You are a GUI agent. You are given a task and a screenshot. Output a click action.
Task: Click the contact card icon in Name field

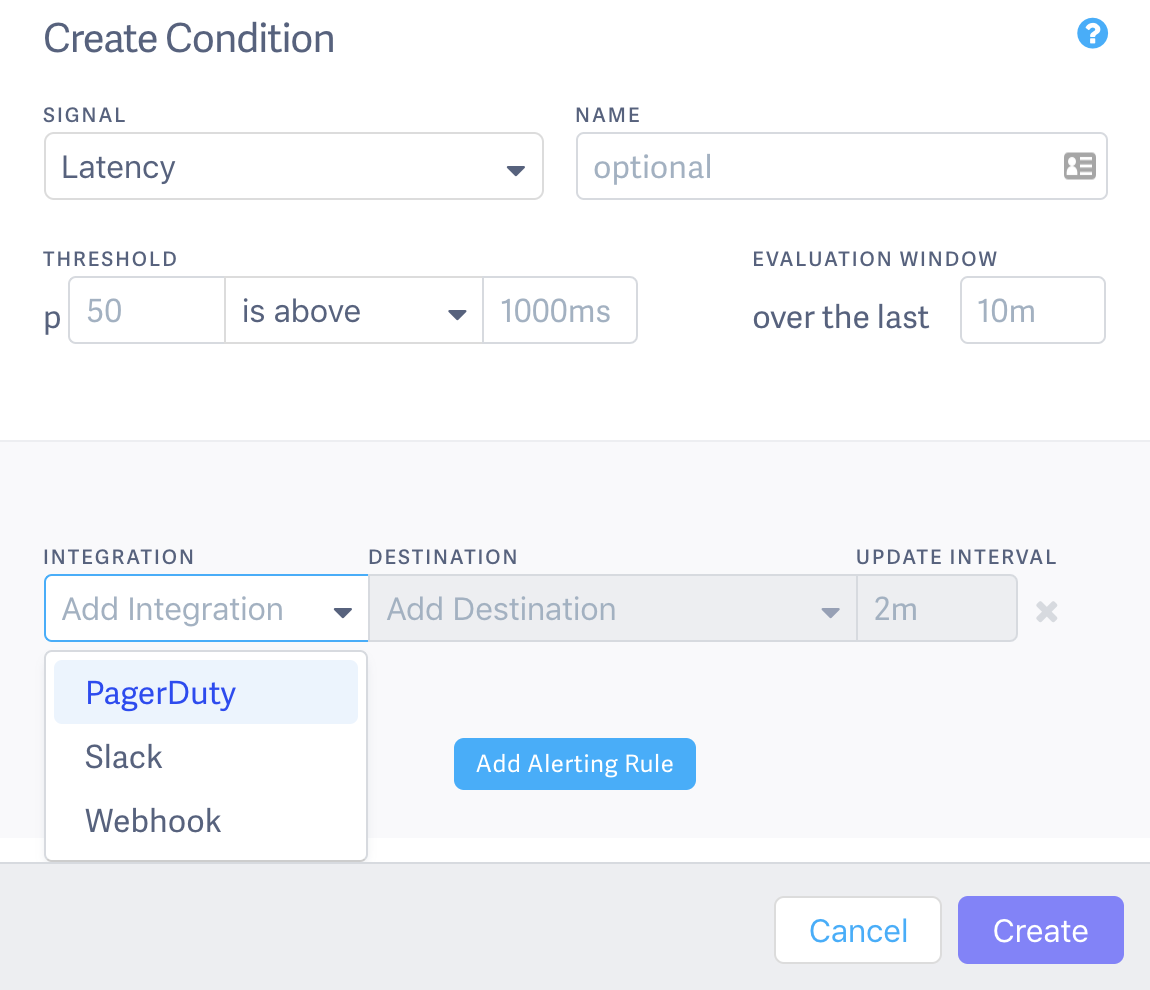1080,166
